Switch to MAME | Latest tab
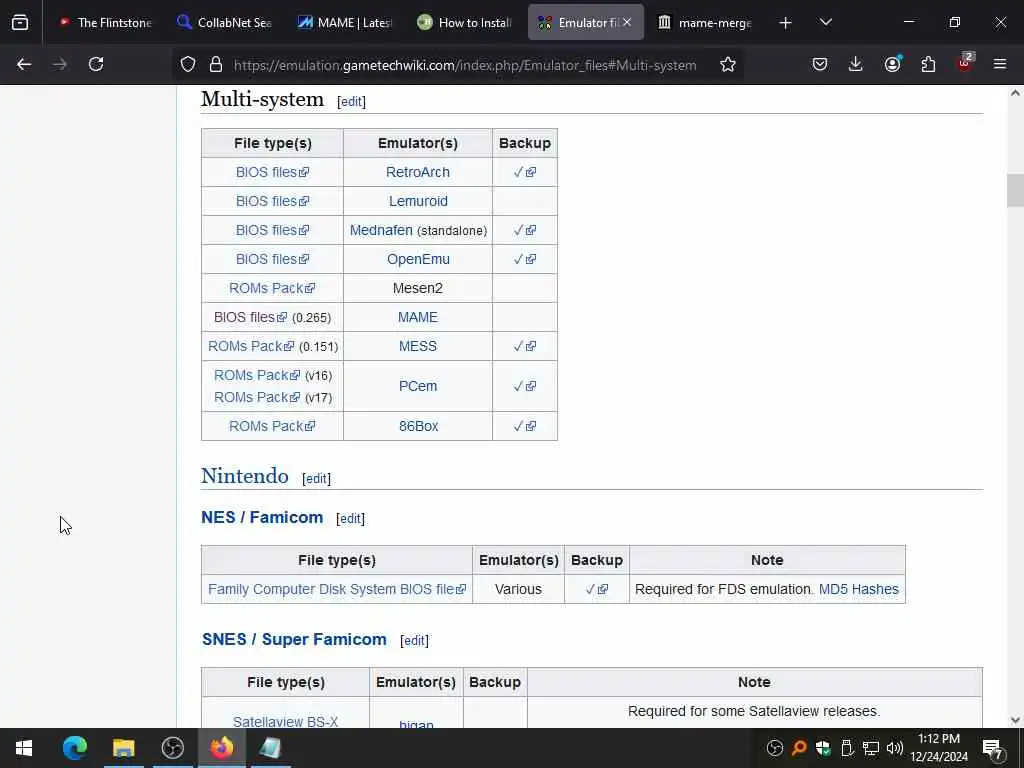This screenshot has height=768, width=1024. pos(344,22)
